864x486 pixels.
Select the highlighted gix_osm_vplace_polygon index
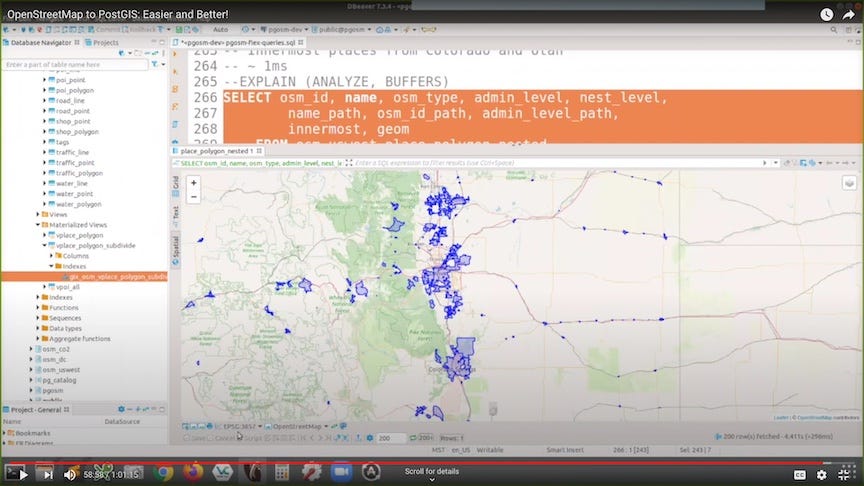coord(84,277)
